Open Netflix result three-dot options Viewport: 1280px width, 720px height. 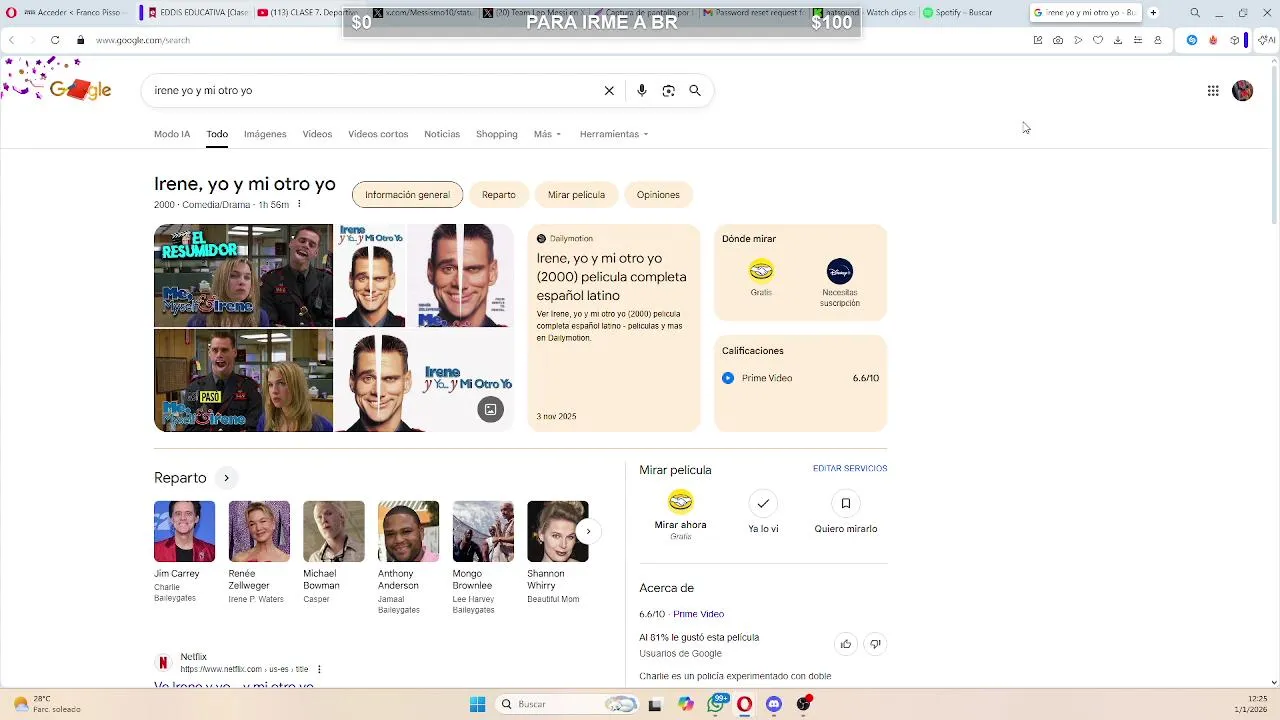(x=319, y=669)
